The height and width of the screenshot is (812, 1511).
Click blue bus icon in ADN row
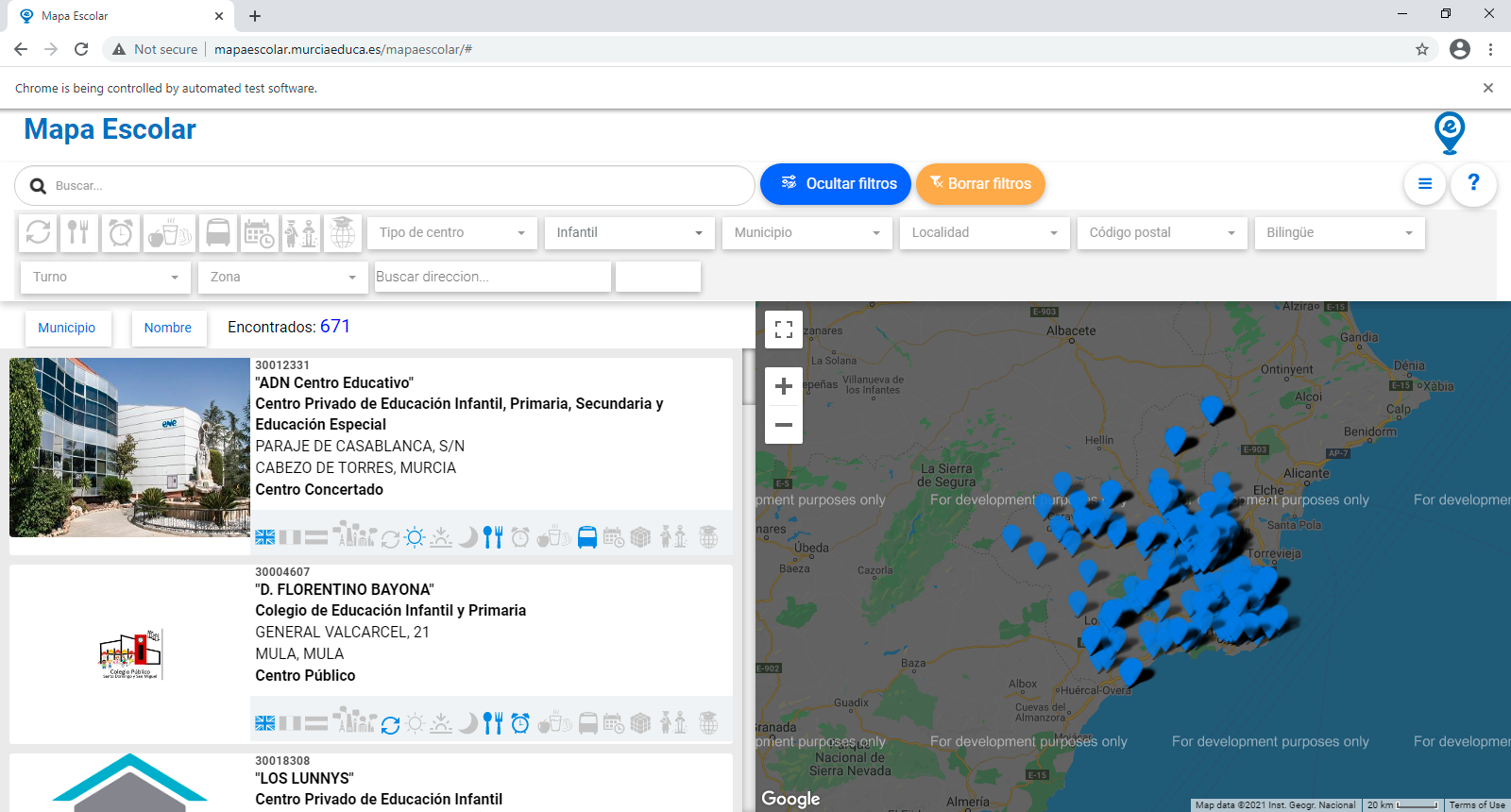tap(587, 537)
